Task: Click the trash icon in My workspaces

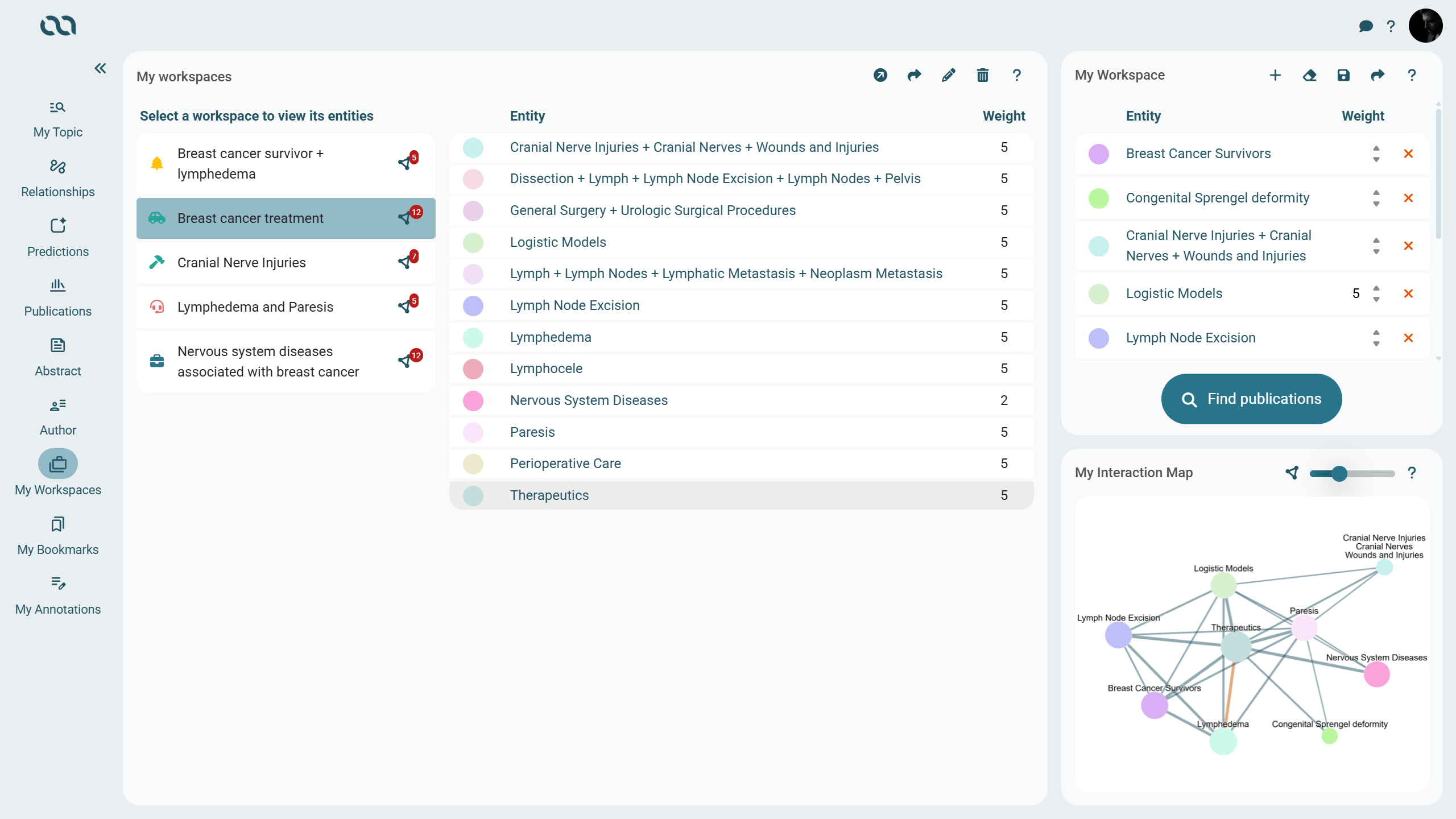Action: pyautogui.click(x=982, y=75)
